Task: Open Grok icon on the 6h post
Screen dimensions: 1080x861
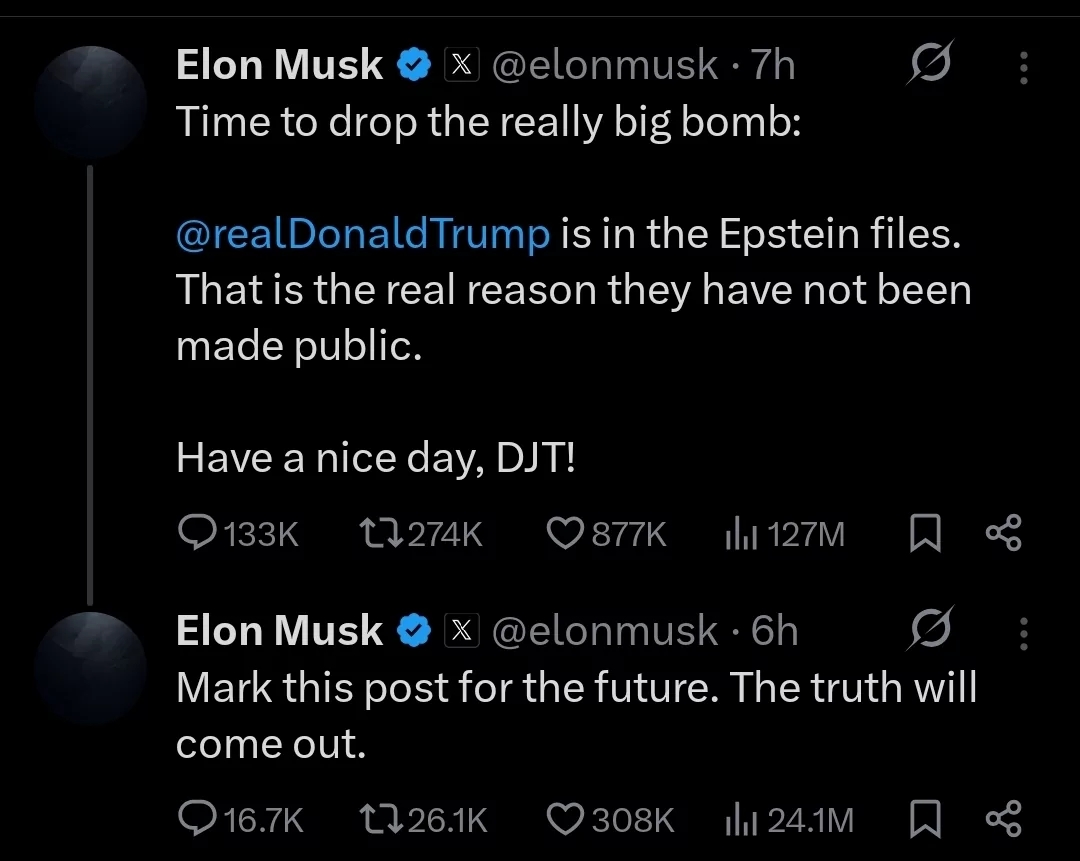Action: coord(931,629)
